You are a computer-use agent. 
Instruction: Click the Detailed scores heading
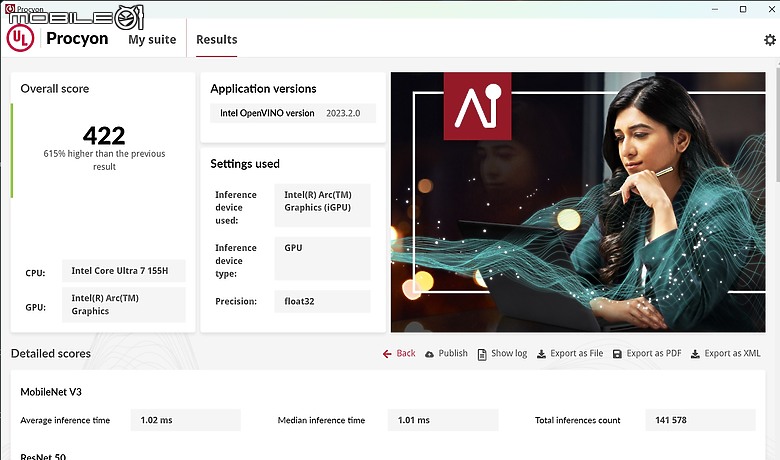(x=51, y=354)
